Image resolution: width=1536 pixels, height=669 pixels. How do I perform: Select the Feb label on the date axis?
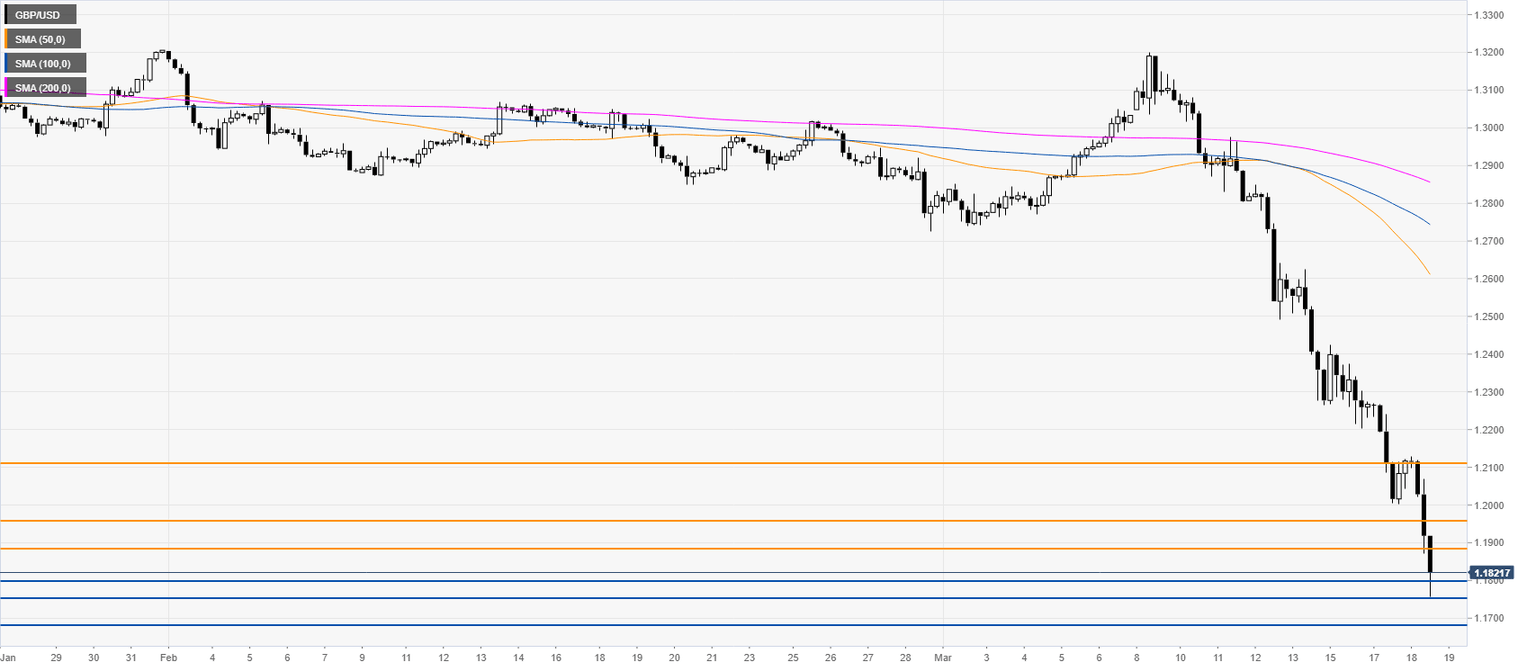pos(169,660)
